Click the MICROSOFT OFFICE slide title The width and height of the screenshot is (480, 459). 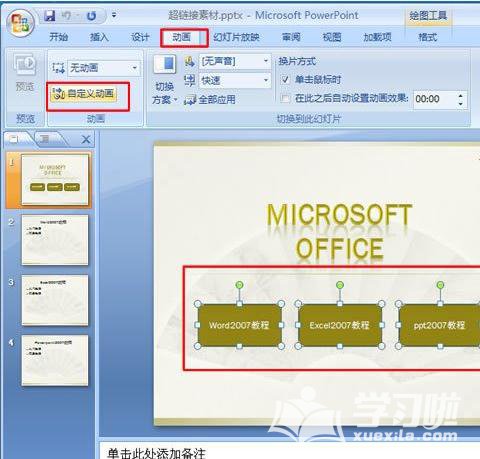[x=339, y=231]
